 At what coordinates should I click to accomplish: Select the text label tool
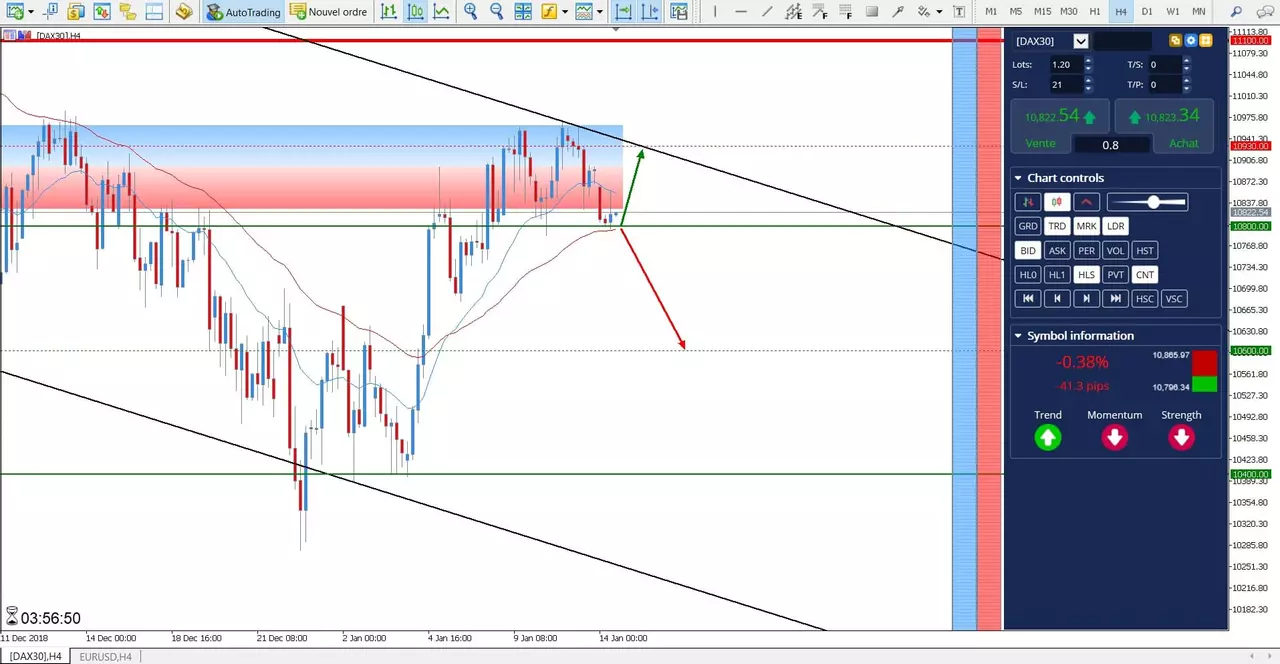point(959,12)
